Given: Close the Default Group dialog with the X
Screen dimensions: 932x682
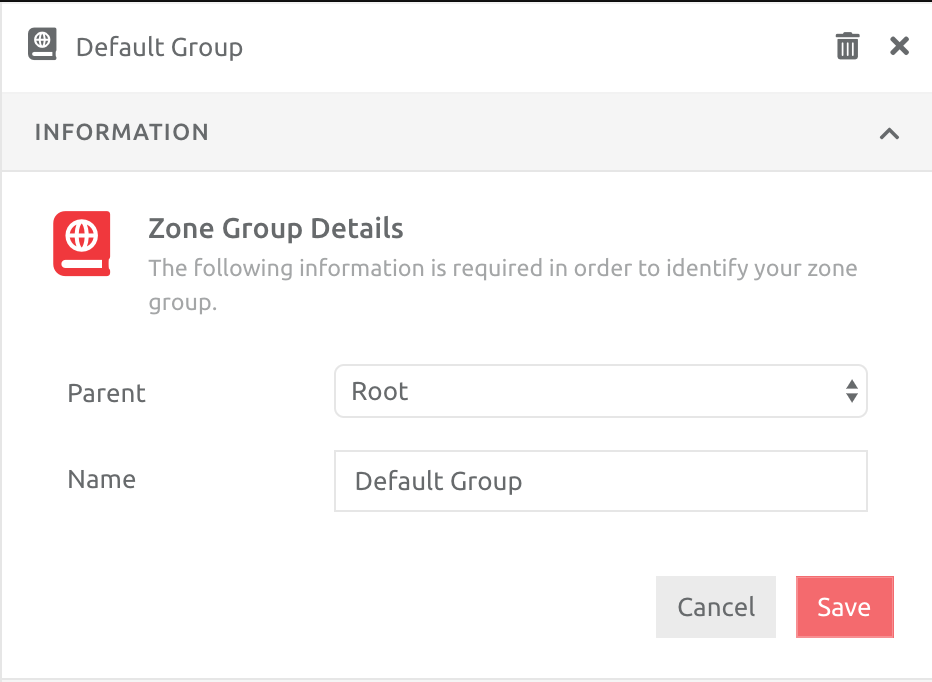Looking at the screenshot, I should point(898,45).
